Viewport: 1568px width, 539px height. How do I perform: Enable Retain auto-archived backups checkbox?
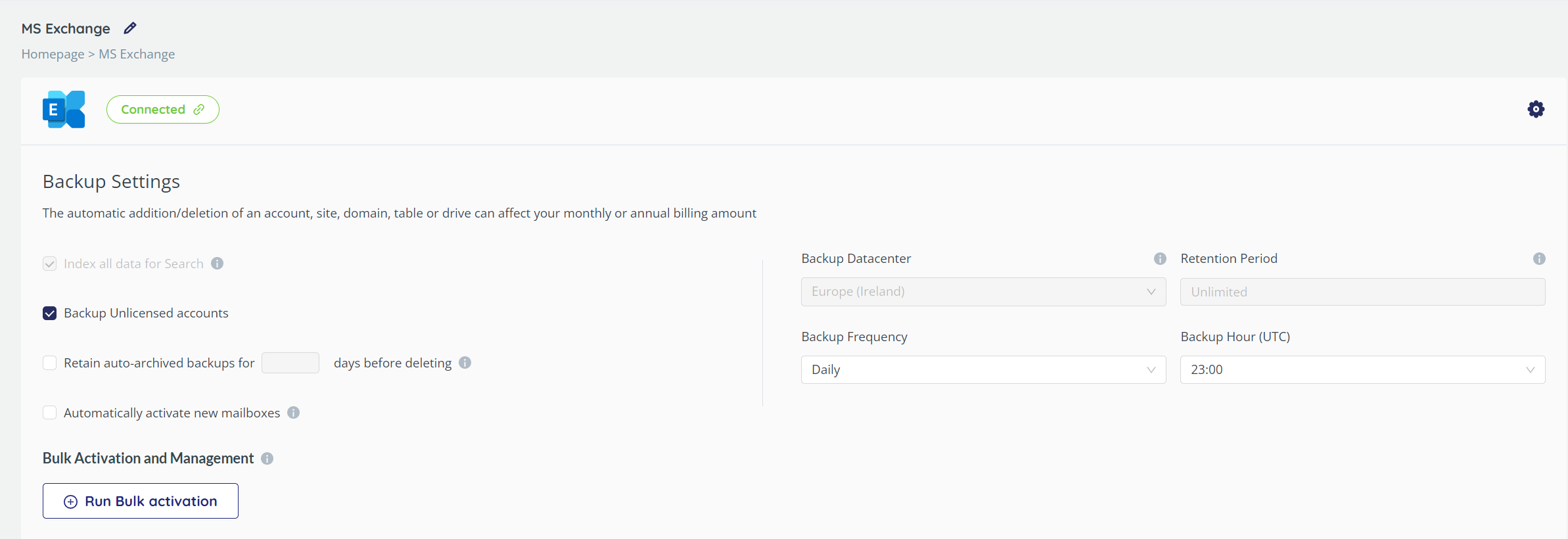point(49,363)
